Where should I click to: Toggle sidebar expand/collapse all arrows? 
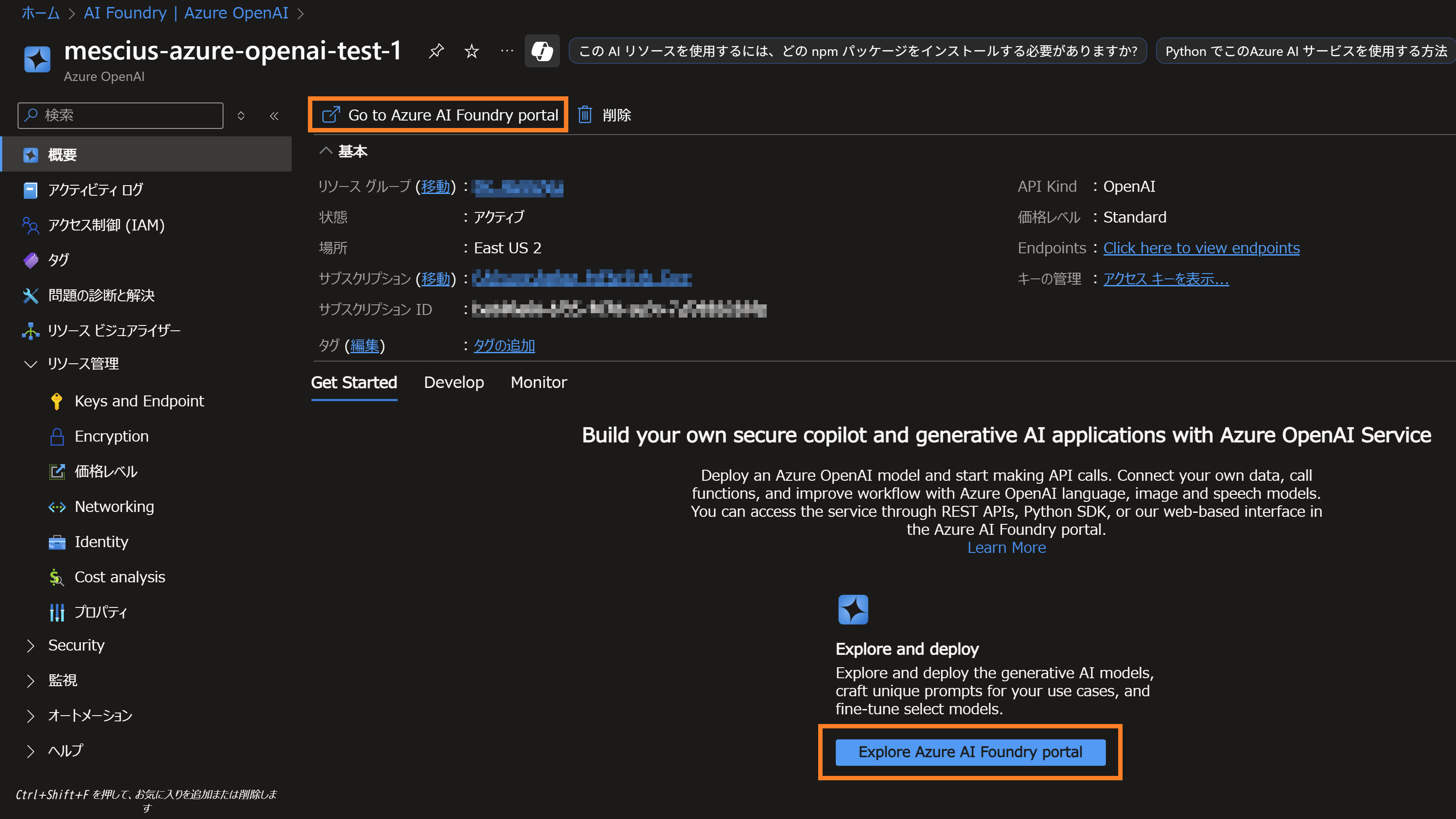pos(241,115)
